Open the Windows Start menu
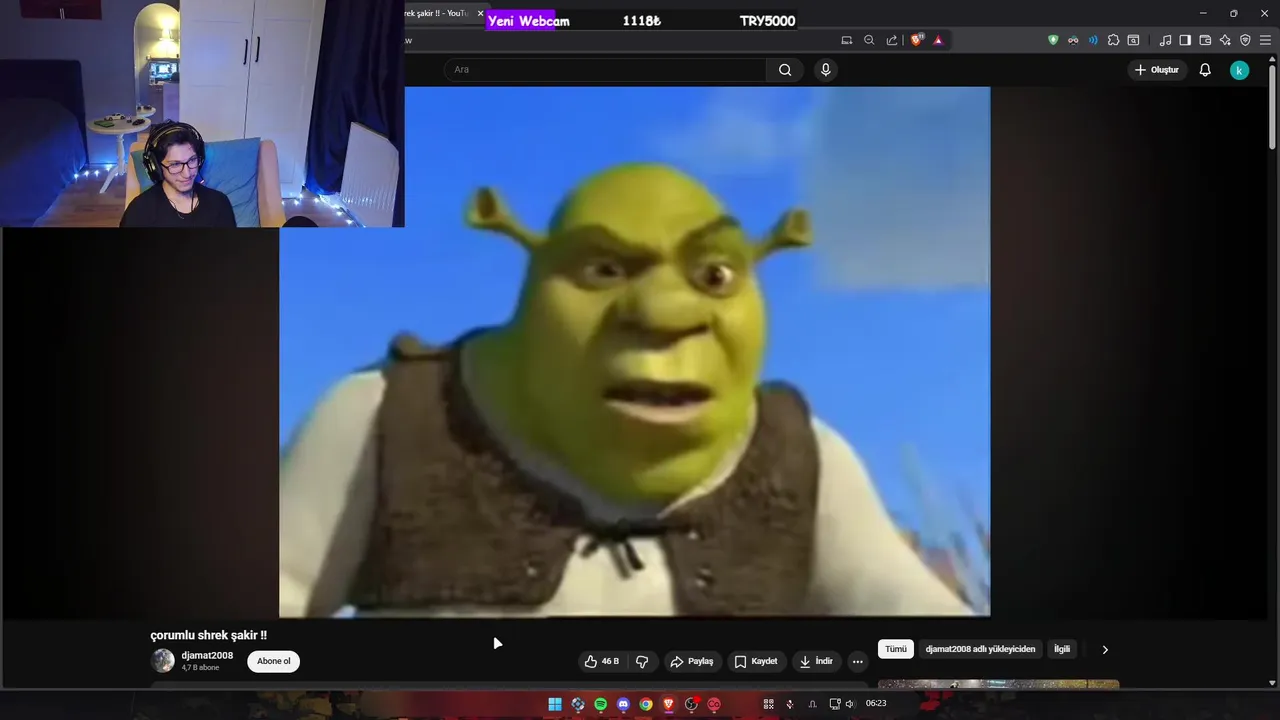Viewport: 1280px width, 720px height. [555, 704]
